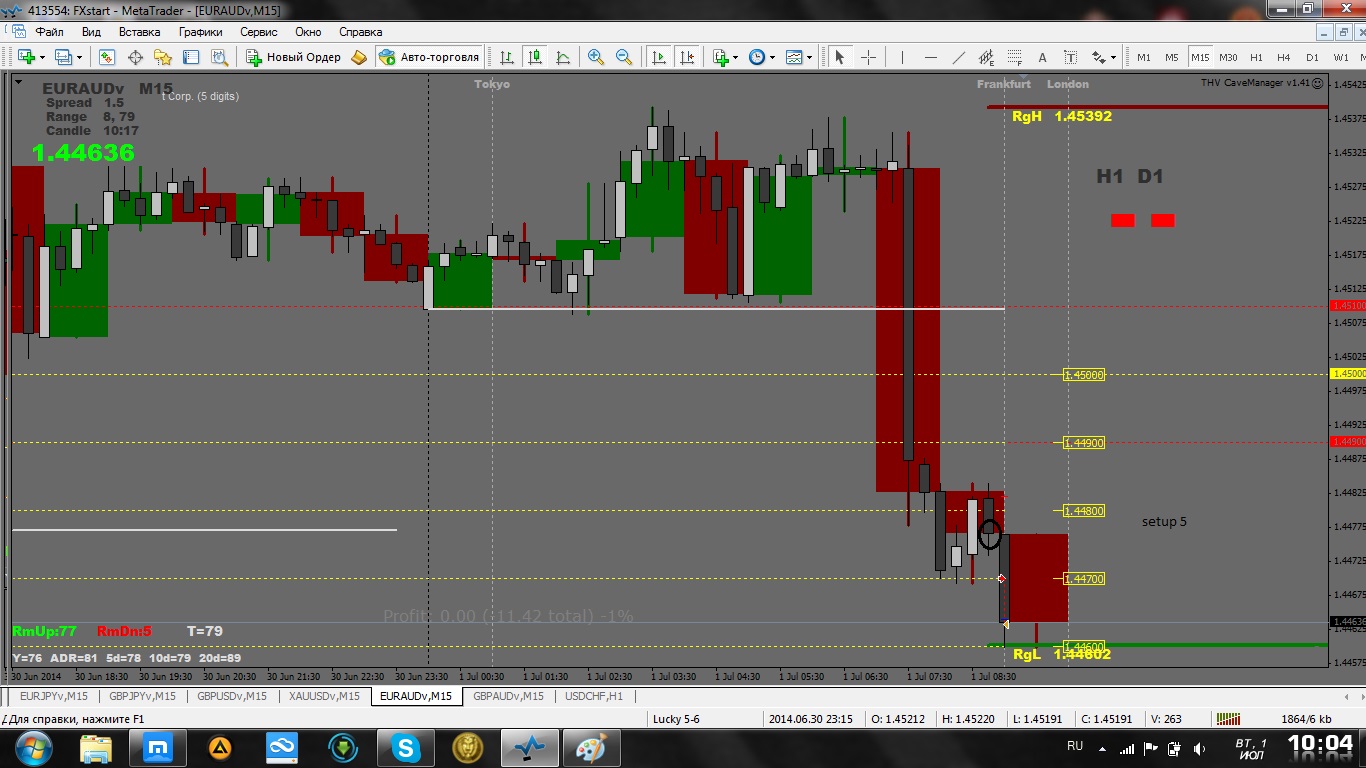
Task: Click the Новый Ордер button
Action: click(294, 57)
